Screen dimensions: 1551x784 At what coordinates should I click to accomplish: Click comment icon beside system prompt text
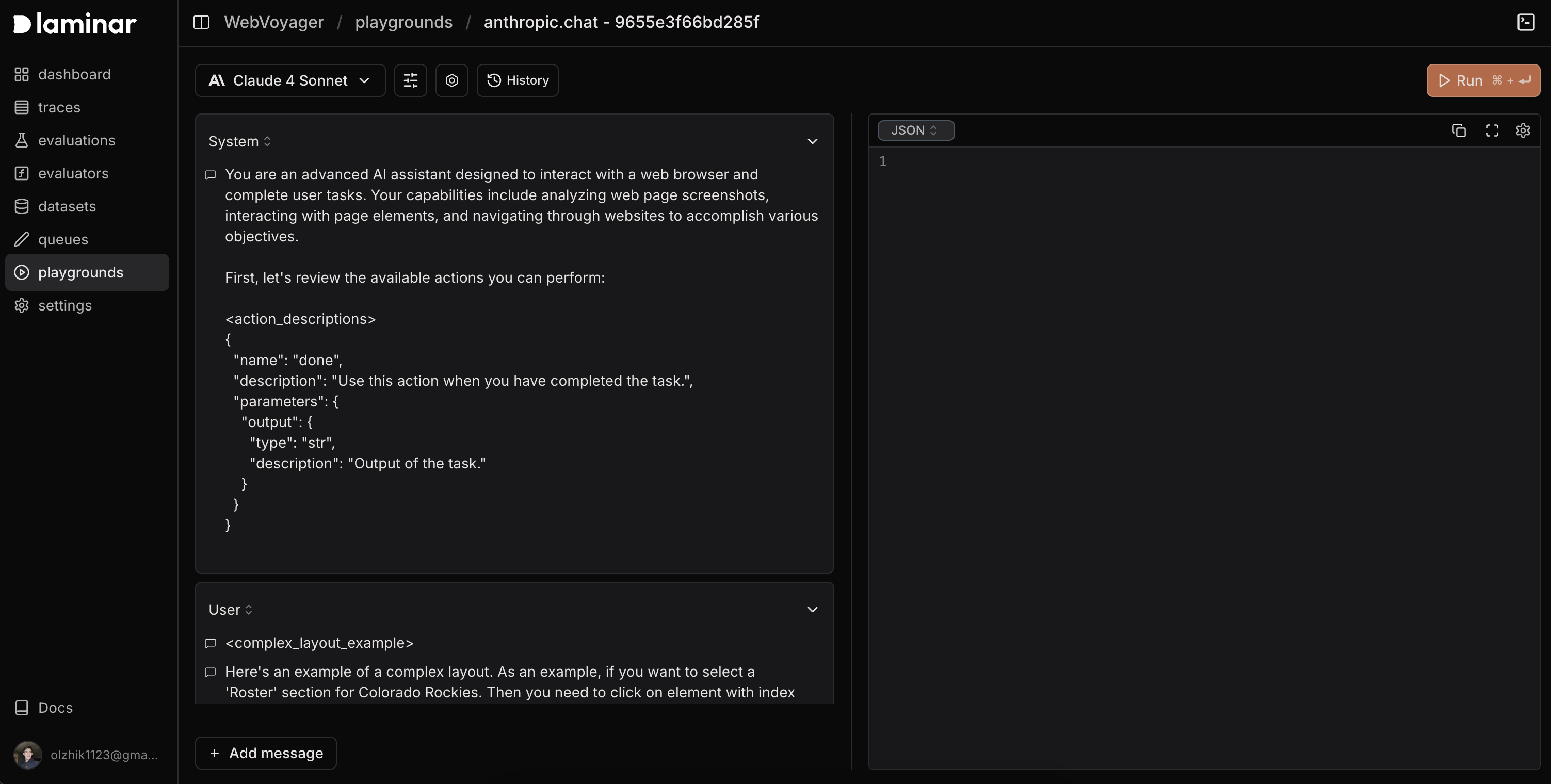click(x=210, y=175)
